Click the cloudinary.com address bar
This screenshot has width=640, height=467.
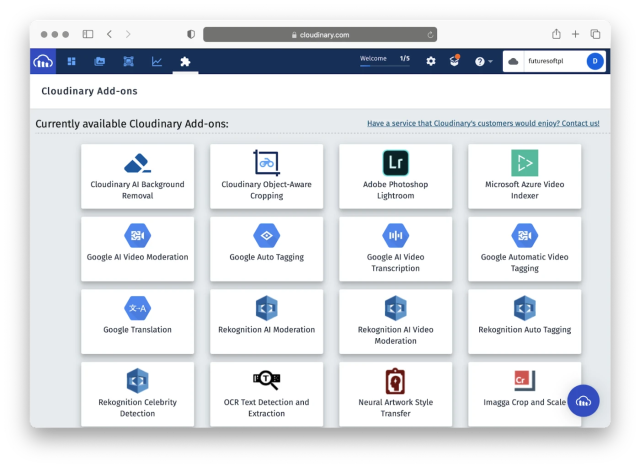click(320, 35)
